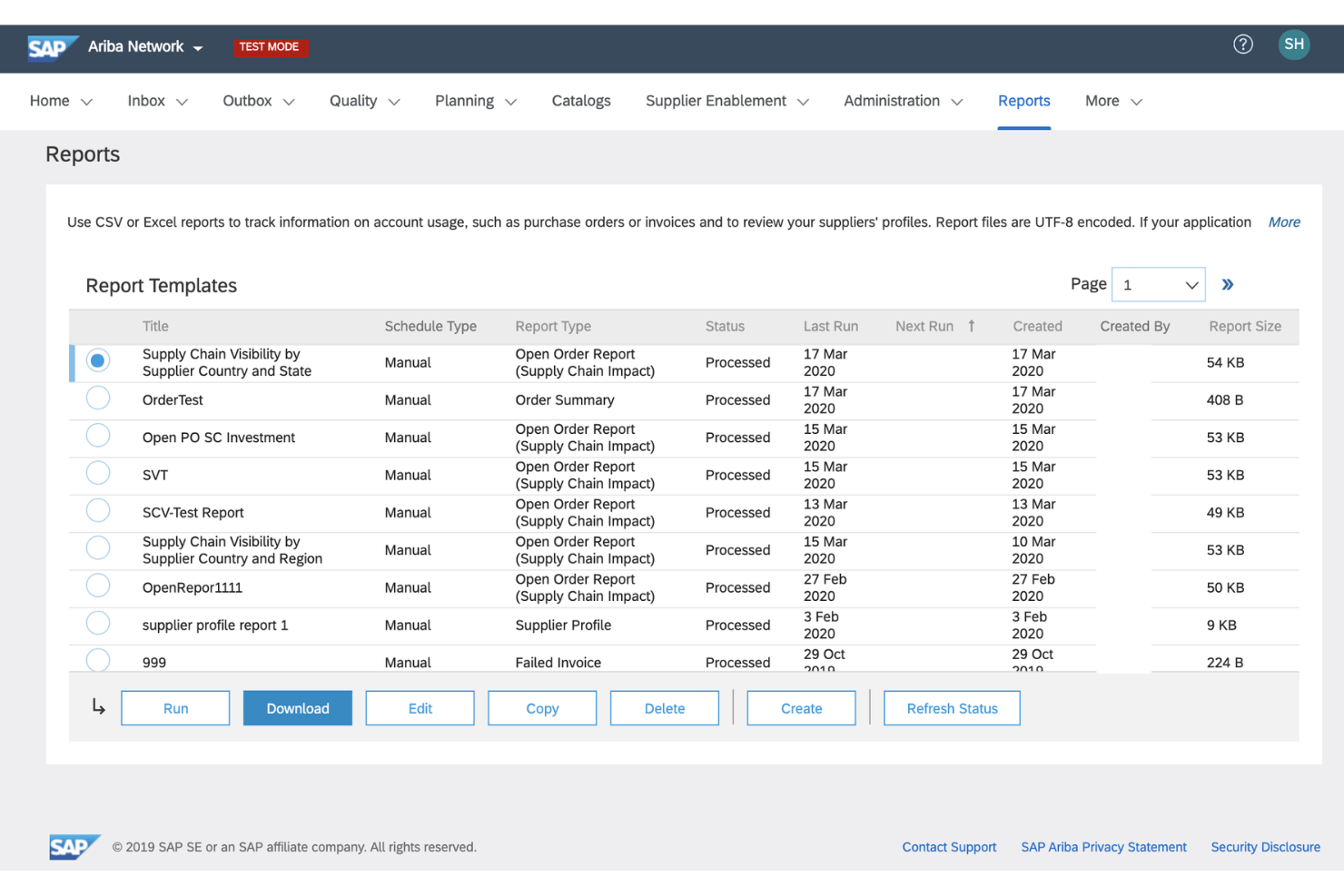Click the SAP logo in header
1344x896 pixels.
pos(52,47)
